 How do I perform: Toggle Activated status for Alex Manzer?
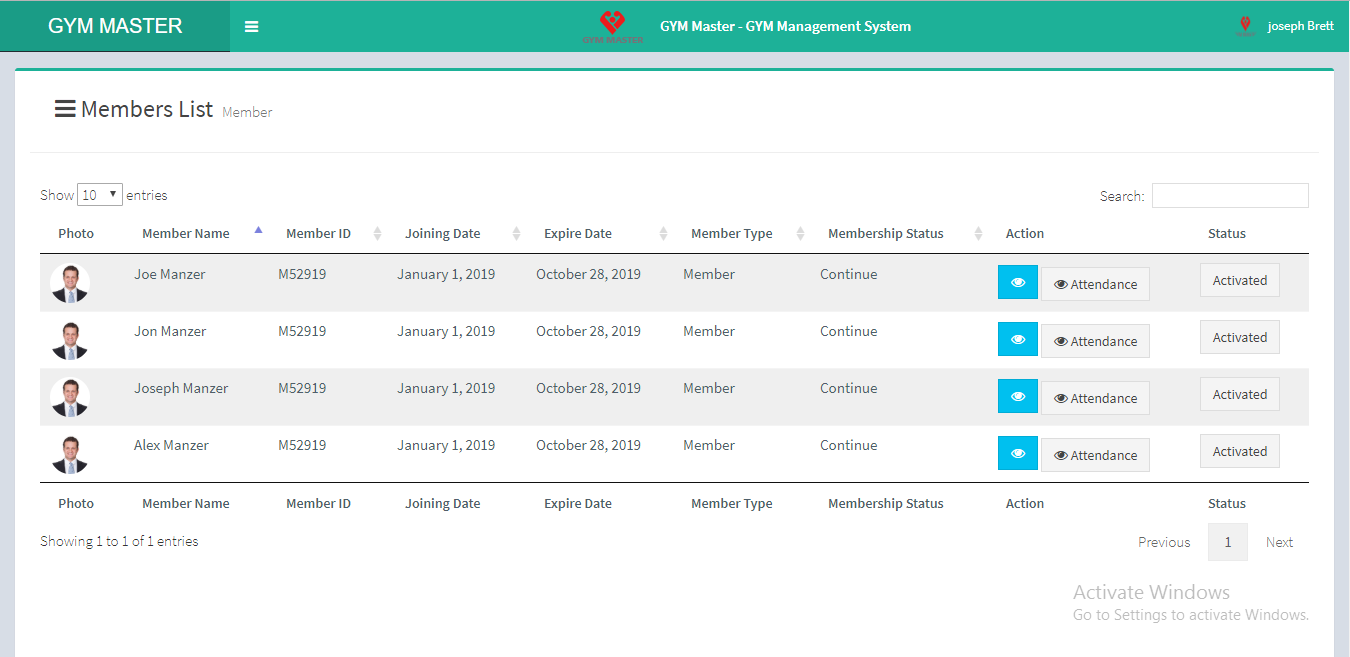pyautogui.click(x=1239, y=452)
